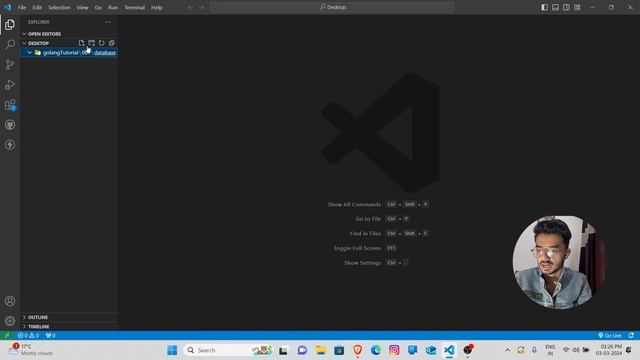Click Go Live button in status bar
The width and height of the screenshot is (640, 360).
610,335
